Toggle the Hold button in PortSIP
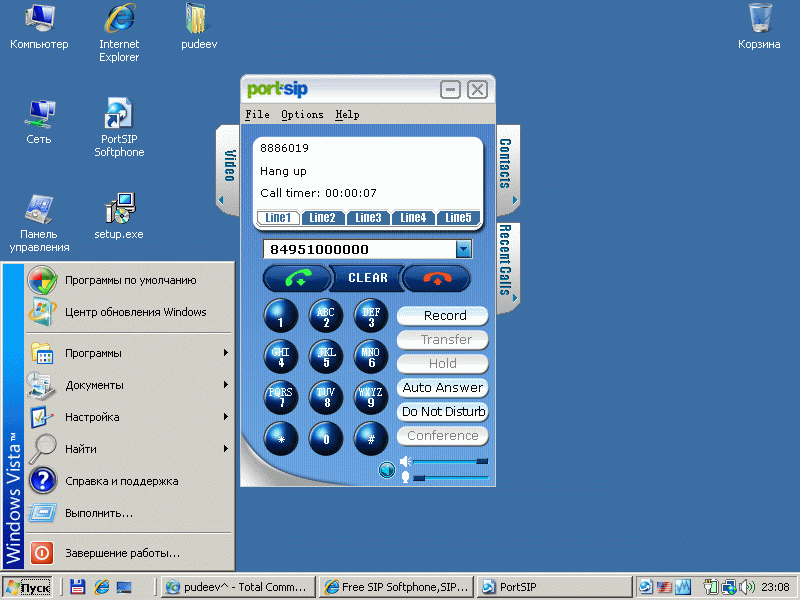800x600 pixels. pyautogui.click(x=443, y=364)
